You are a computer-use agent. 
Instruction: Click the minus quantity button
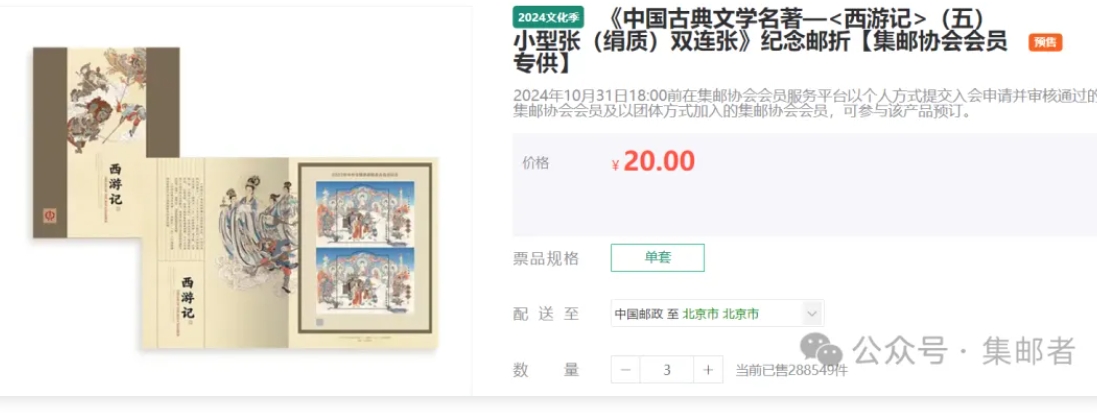[x=625, y=370]
